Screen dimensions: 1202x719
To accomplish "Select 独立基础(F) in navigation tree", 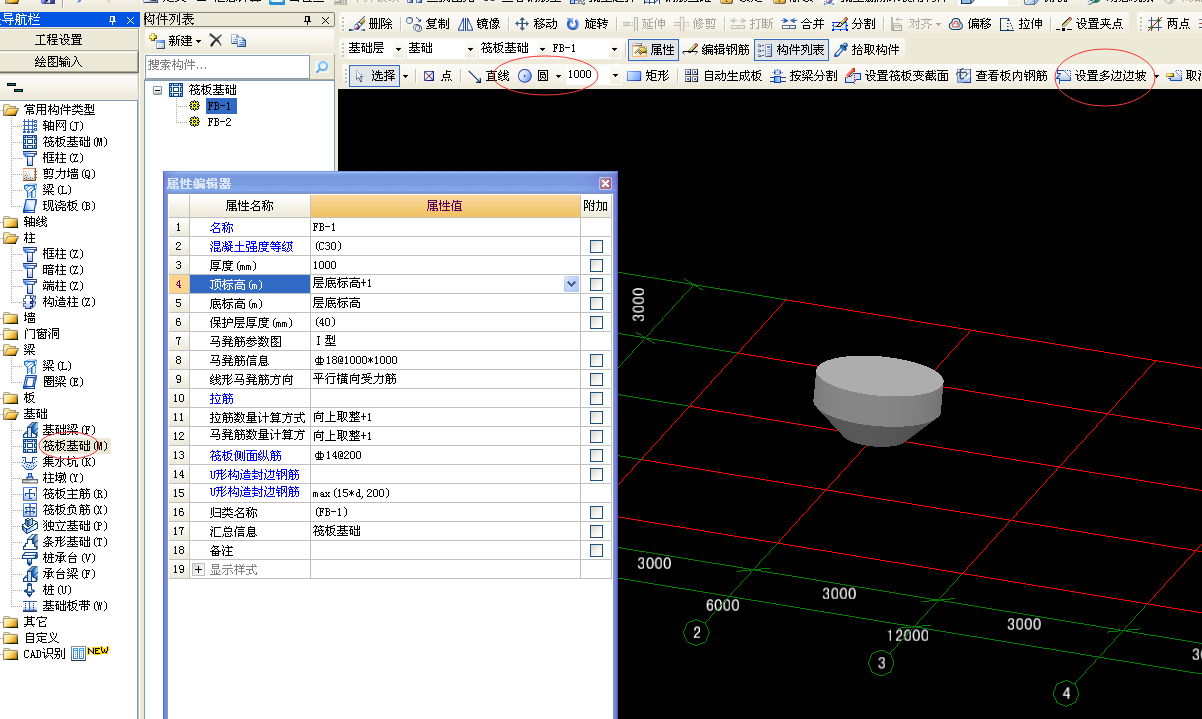I will (x=75, y=526).
